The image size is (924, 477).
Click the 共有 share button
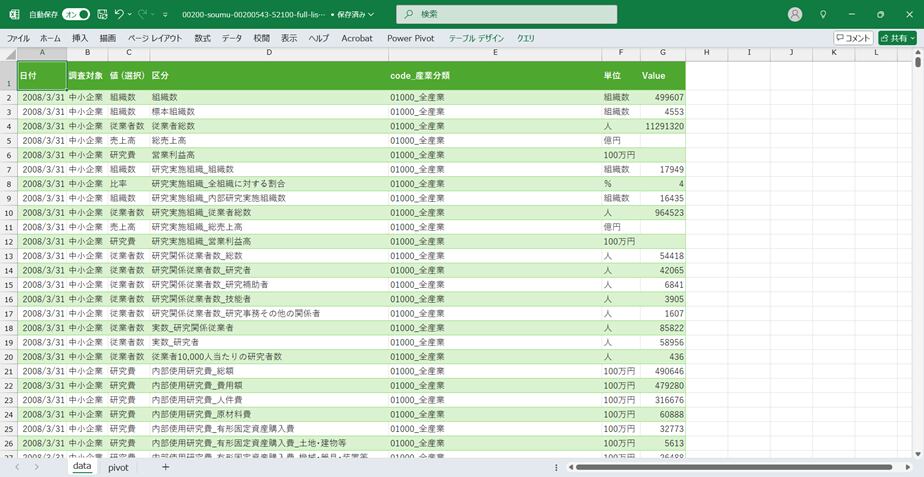point(897,38)
